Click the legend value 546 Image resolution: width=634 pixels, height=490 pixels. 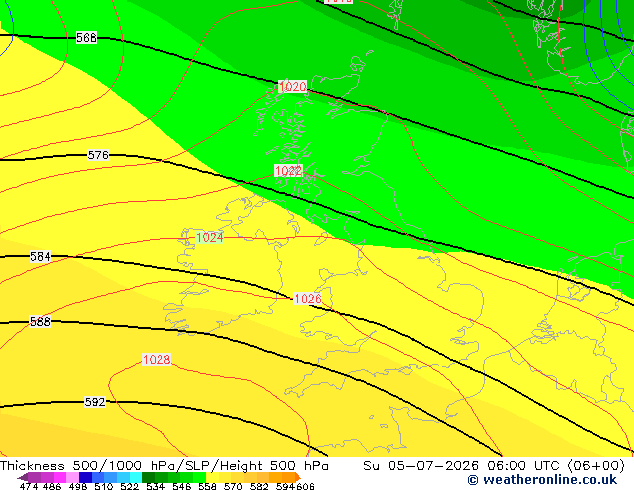coord(181,486)
